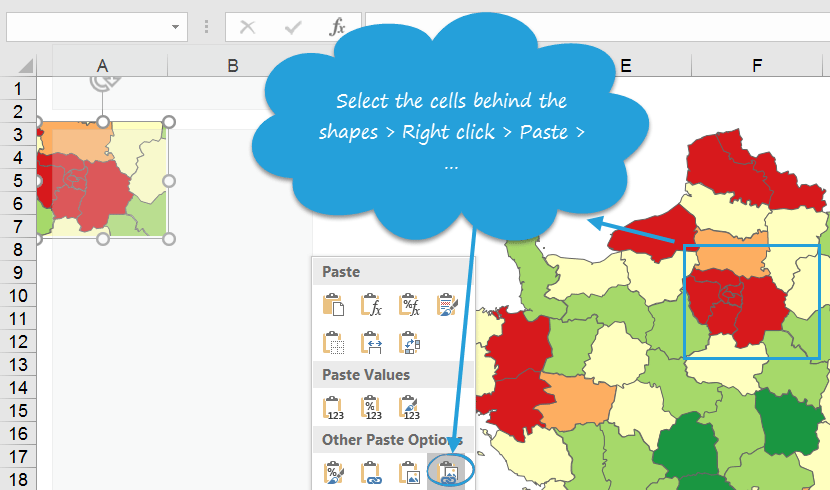Select the No Borders paste option
Screen dimensions: 830x490
(333, 342)
